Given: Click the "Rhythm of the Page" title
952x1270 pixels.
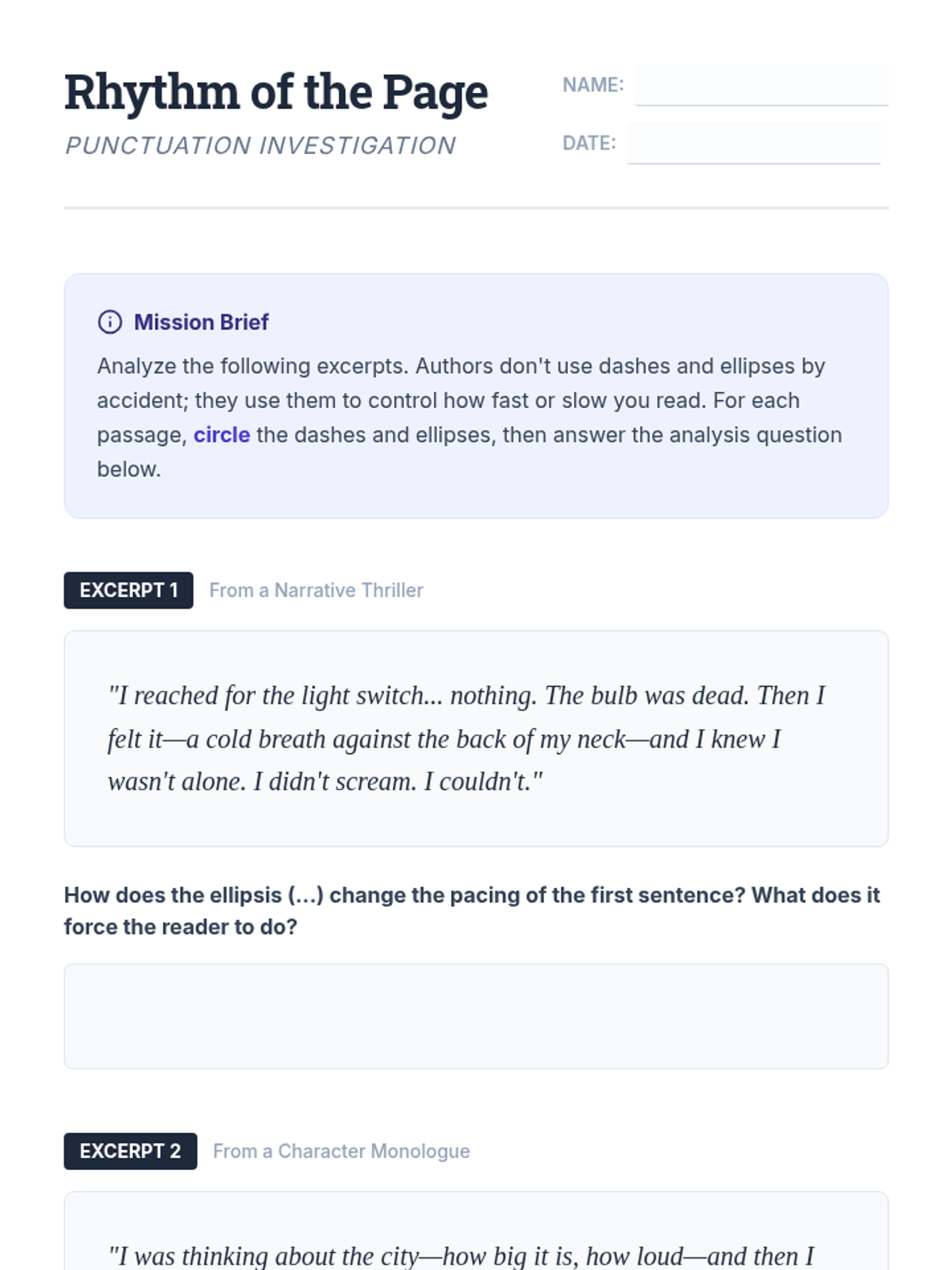Looking at the screenshot, I should (275, 92).
